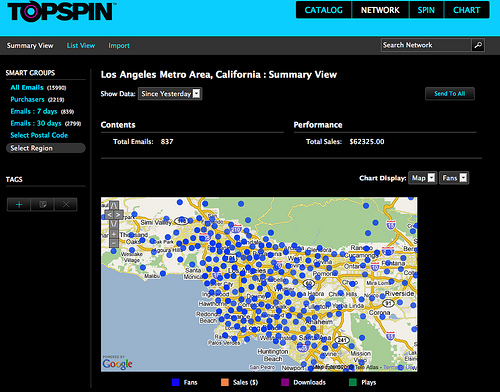Click the Total Sales value $62325.00

point(367,142)
